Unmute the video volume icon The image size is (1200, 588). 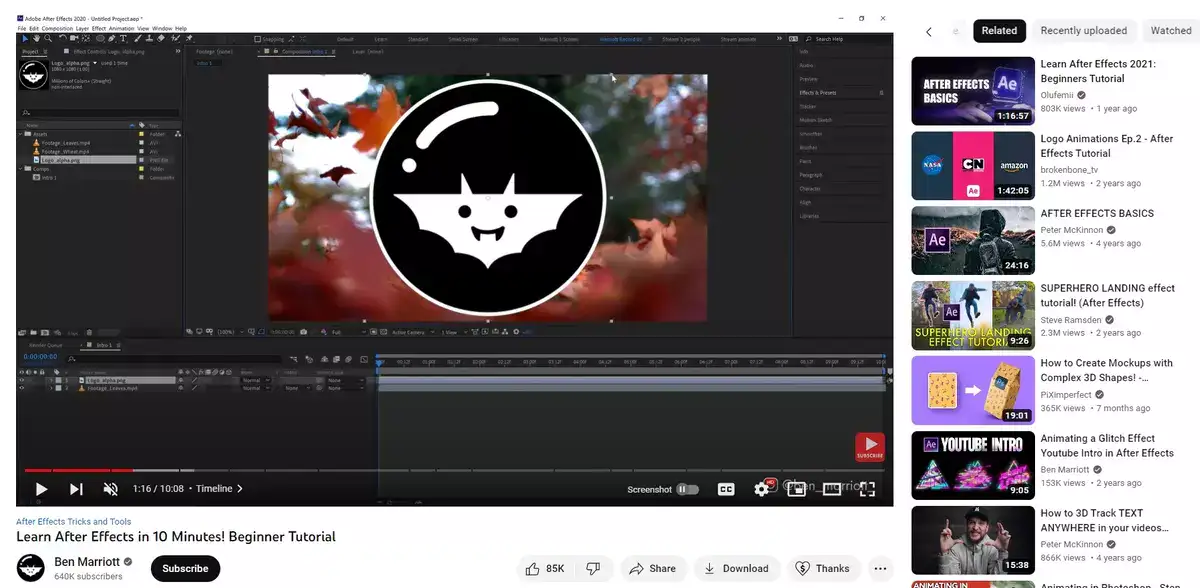111,489
